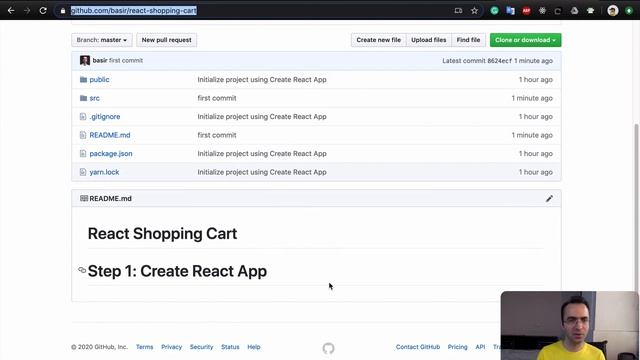Click Create new file button
Screen dimensions: 640x360
pos(378,40)
